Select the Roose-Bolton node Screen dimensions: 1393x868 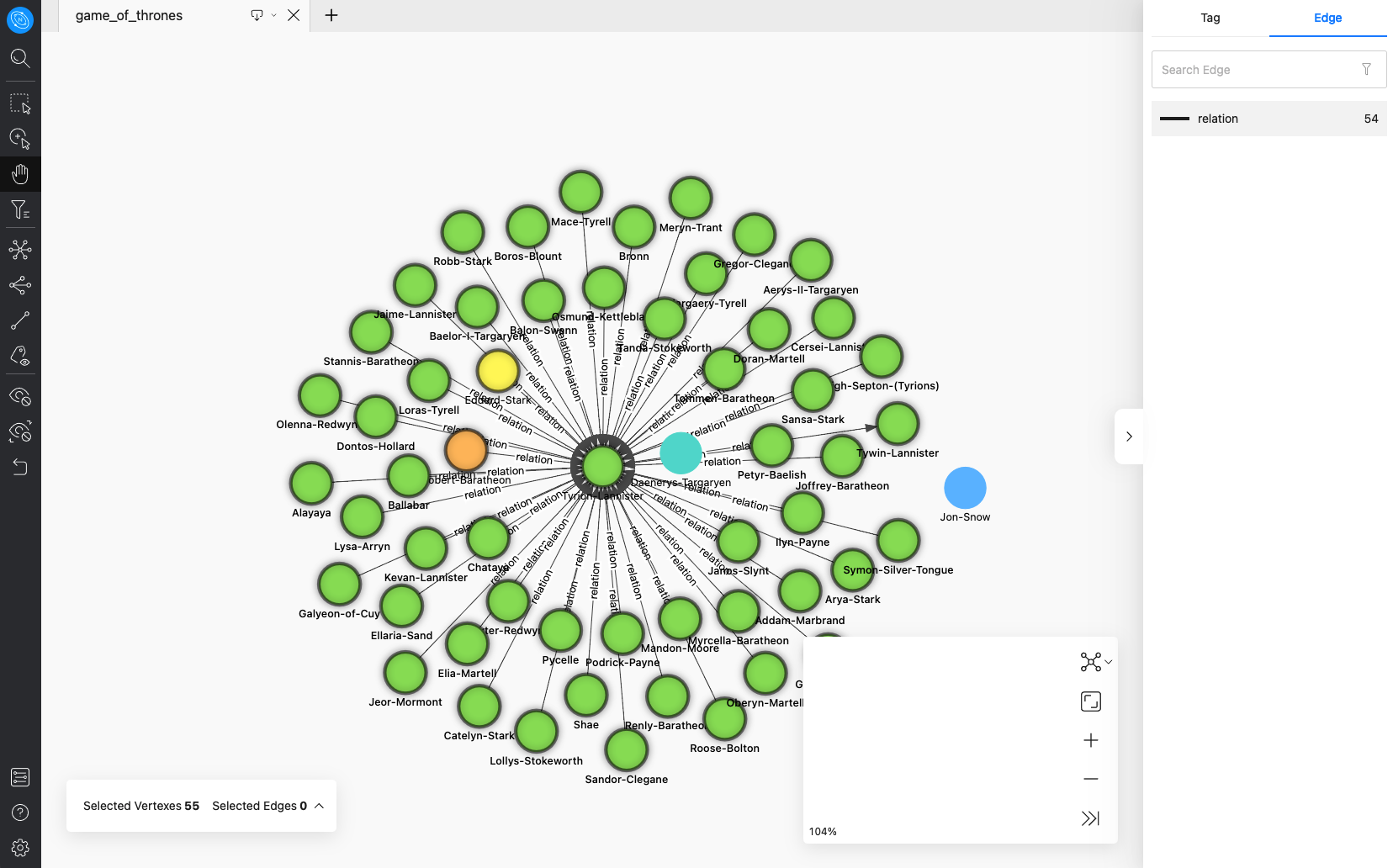(x=725, y=719)
